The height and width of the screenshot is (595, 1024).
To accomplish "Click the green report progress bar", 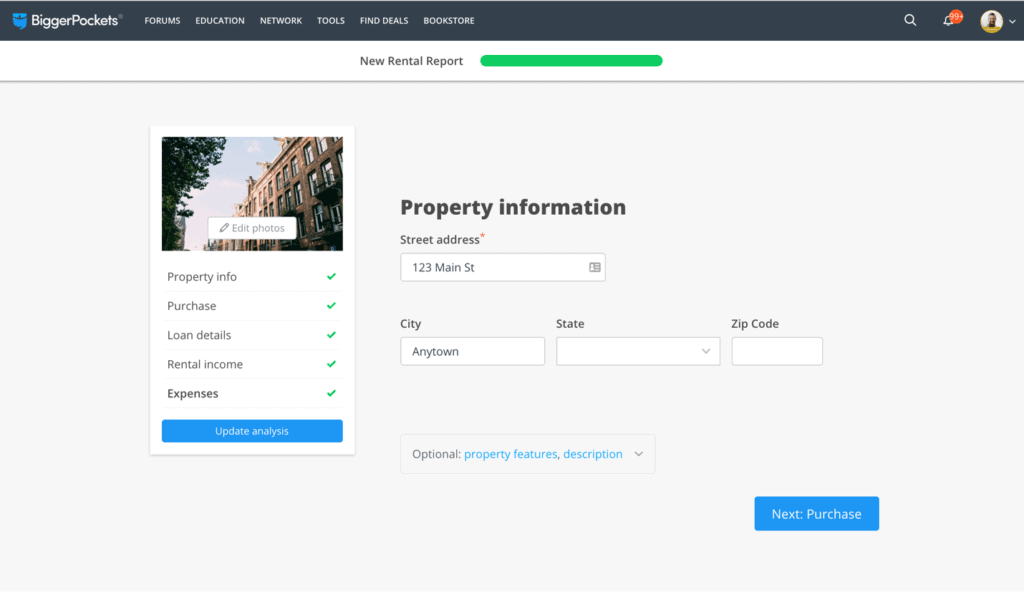I will (x=571, y=61).
